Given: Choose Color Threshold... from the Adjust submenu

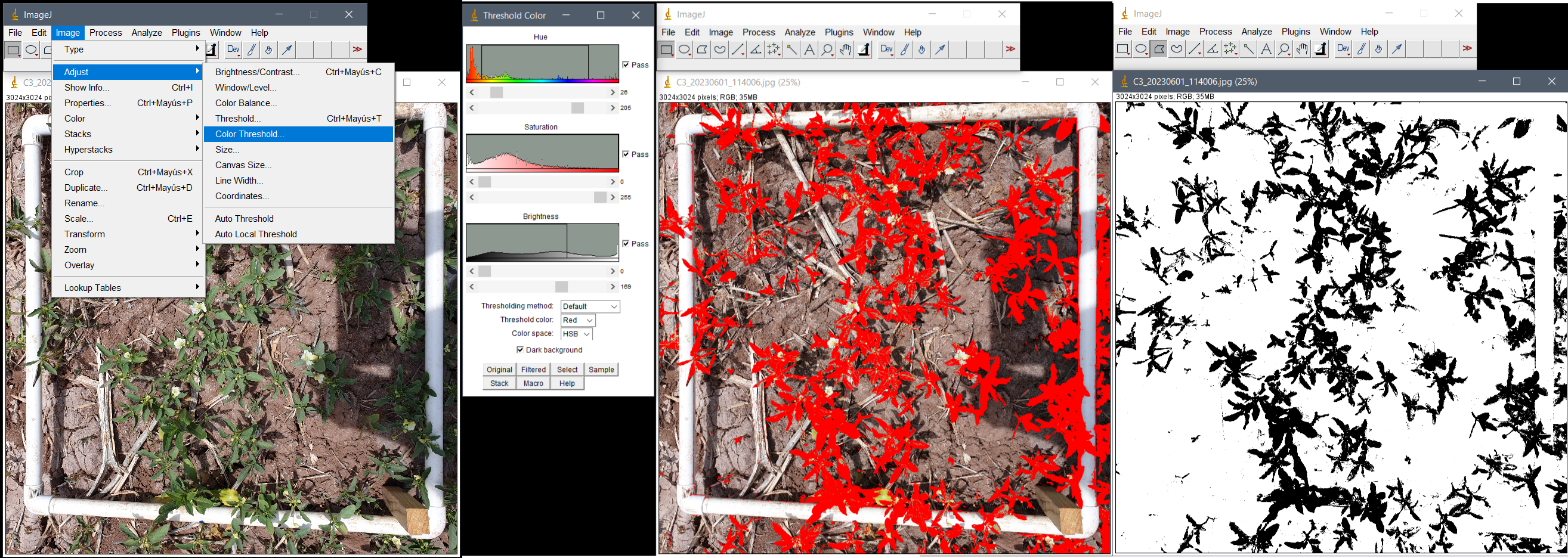Looking at the screenshot, I should click(249, 134).
